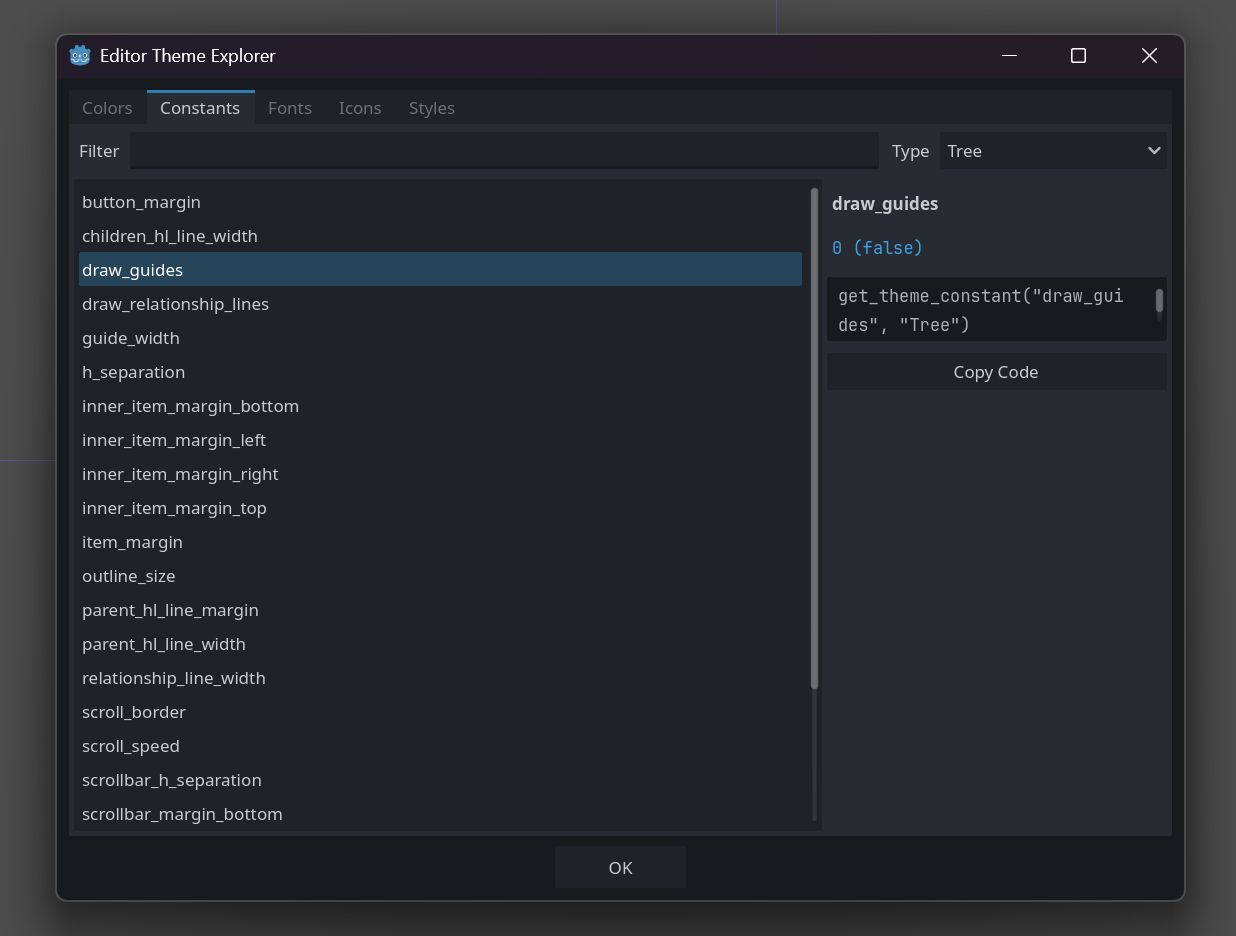
Task: Select inner_item_margin_top entry
Action: 440,508
